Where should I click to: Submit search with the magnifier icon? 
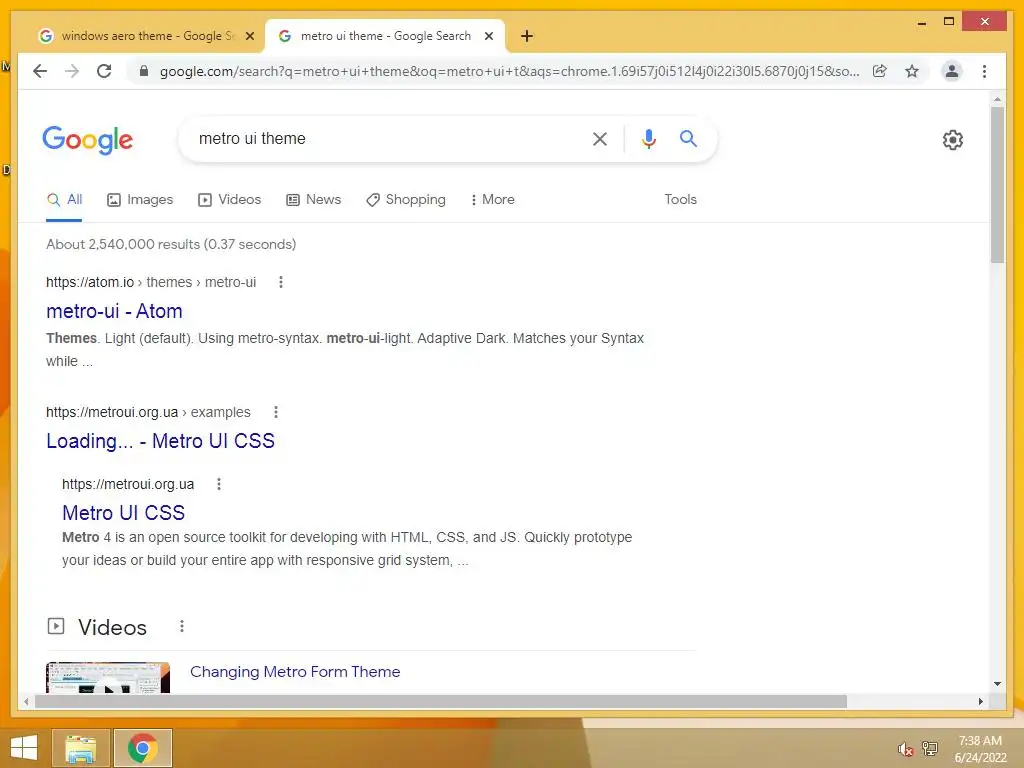(x=688, y=138)
